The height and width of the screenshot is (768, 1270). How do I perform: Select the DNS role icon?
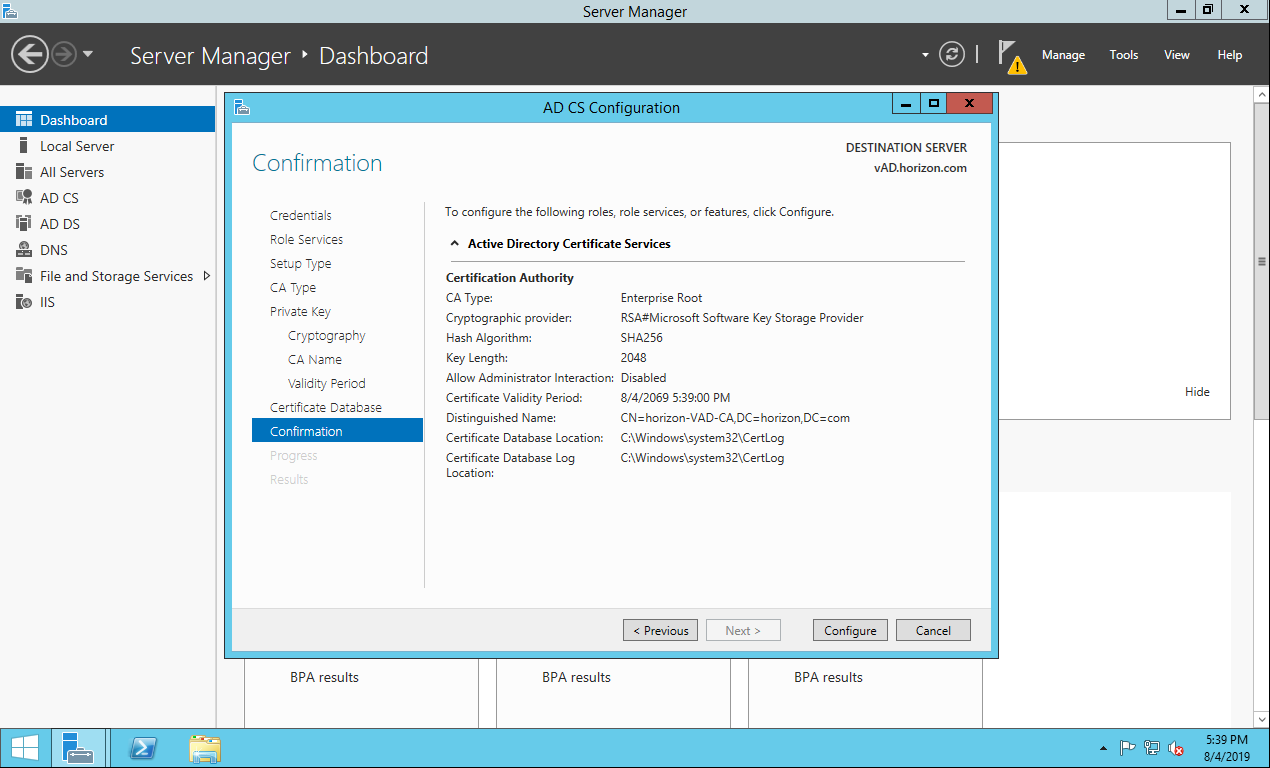point(24,250)
